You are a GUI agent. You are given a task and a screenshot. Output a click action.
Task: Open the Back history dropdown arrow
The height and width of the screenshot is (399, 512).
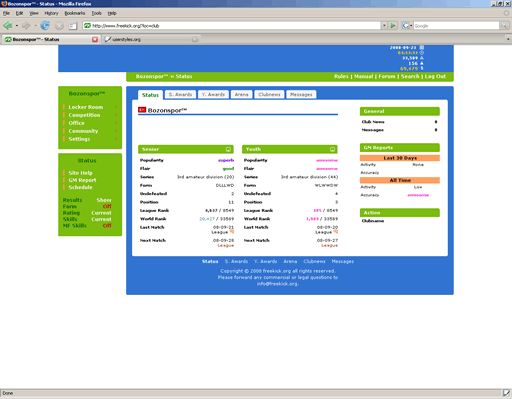17,25
